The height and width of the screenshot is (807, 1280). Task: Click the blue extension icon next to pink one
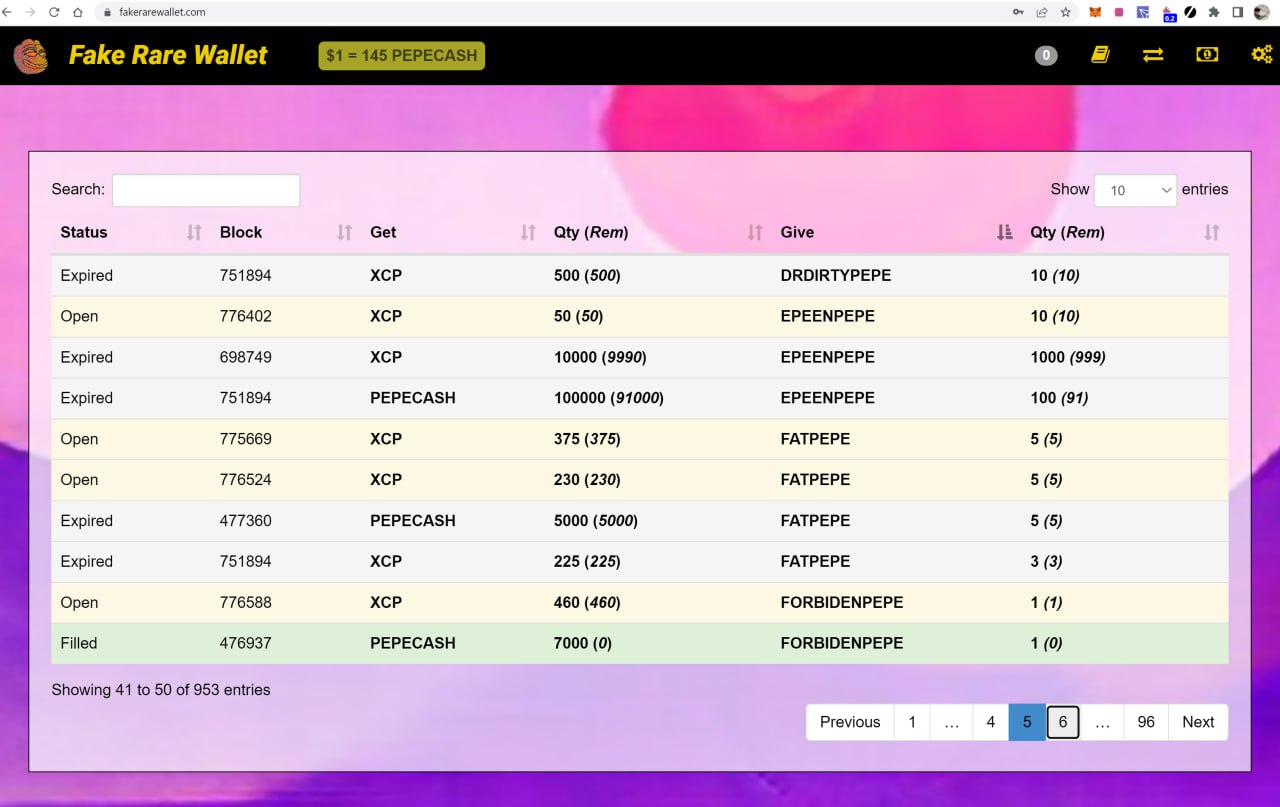point(1143,12)
